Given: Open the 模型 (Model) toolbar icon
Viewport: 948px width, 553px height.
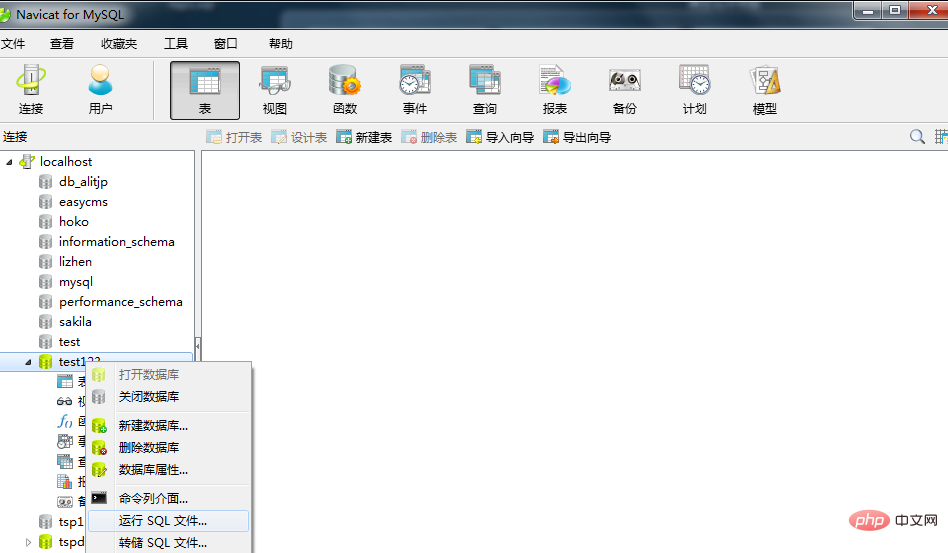Looking at the screenshot, I should coord(765,90).
